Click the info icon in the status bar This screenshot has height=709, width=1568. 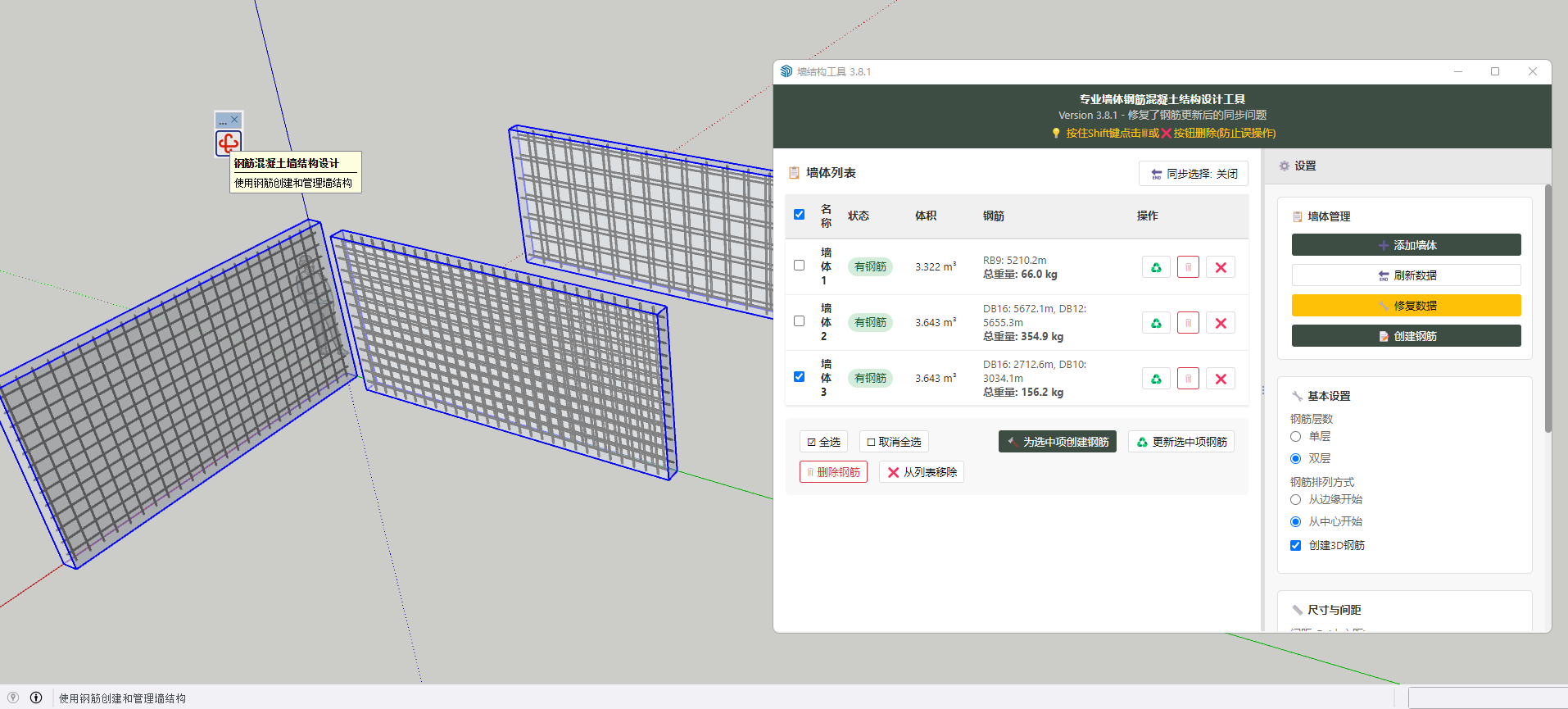36,698
